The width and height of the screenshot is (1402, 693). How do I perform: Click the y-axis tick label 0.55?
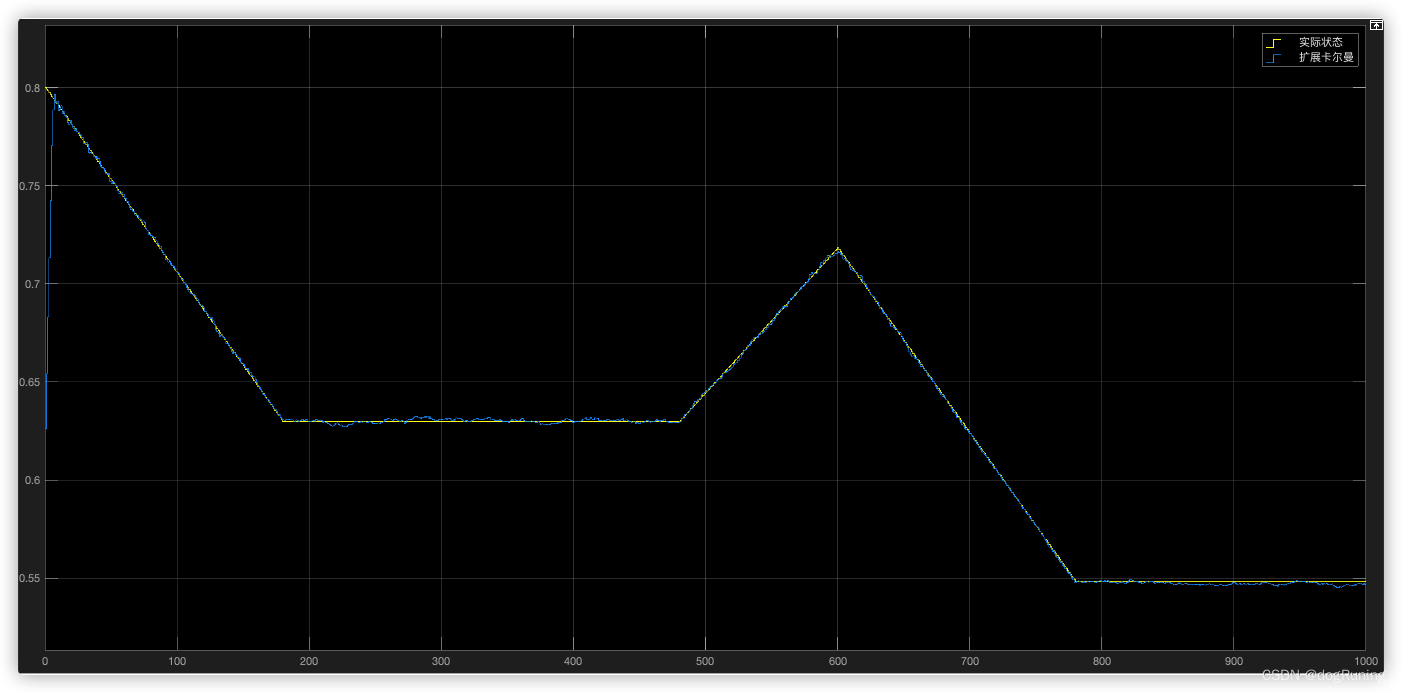coord(31,579)
